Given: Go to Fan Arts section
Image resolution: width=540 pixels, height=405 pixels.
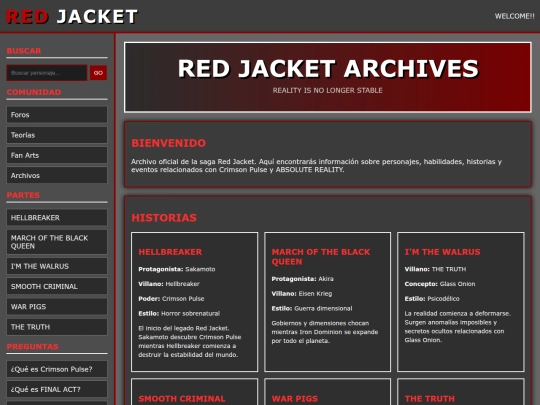Looking at the screenshot, I should click(57, 155).
